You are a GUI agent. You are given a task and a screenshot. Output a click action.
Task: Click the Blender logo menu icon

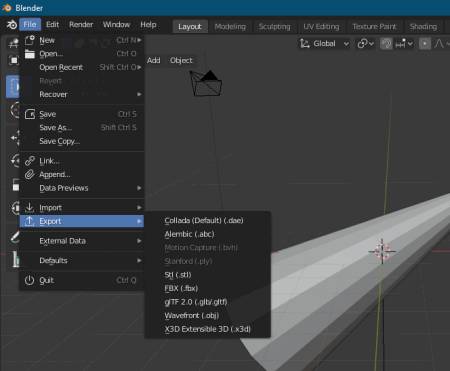point(12,25)
